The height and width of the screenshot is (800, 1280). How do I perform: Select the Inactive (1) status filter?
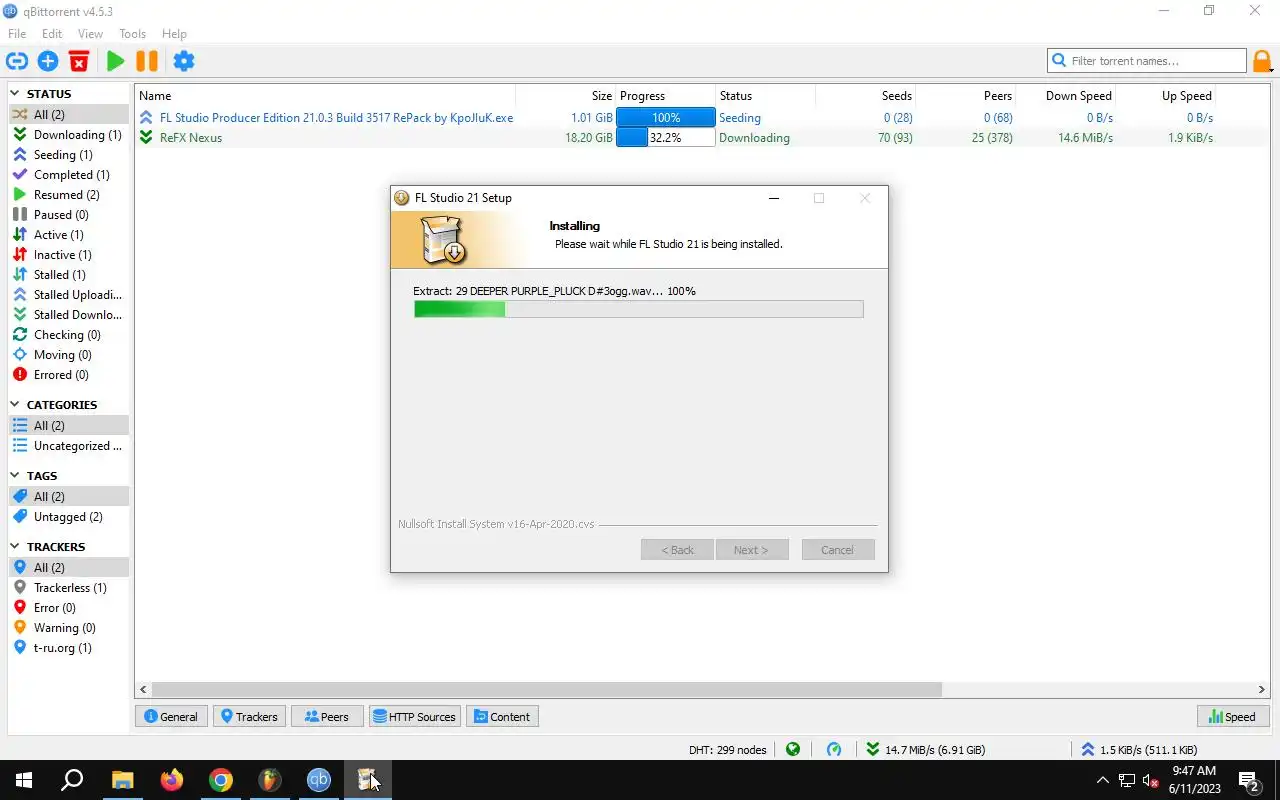coord(69,255)
